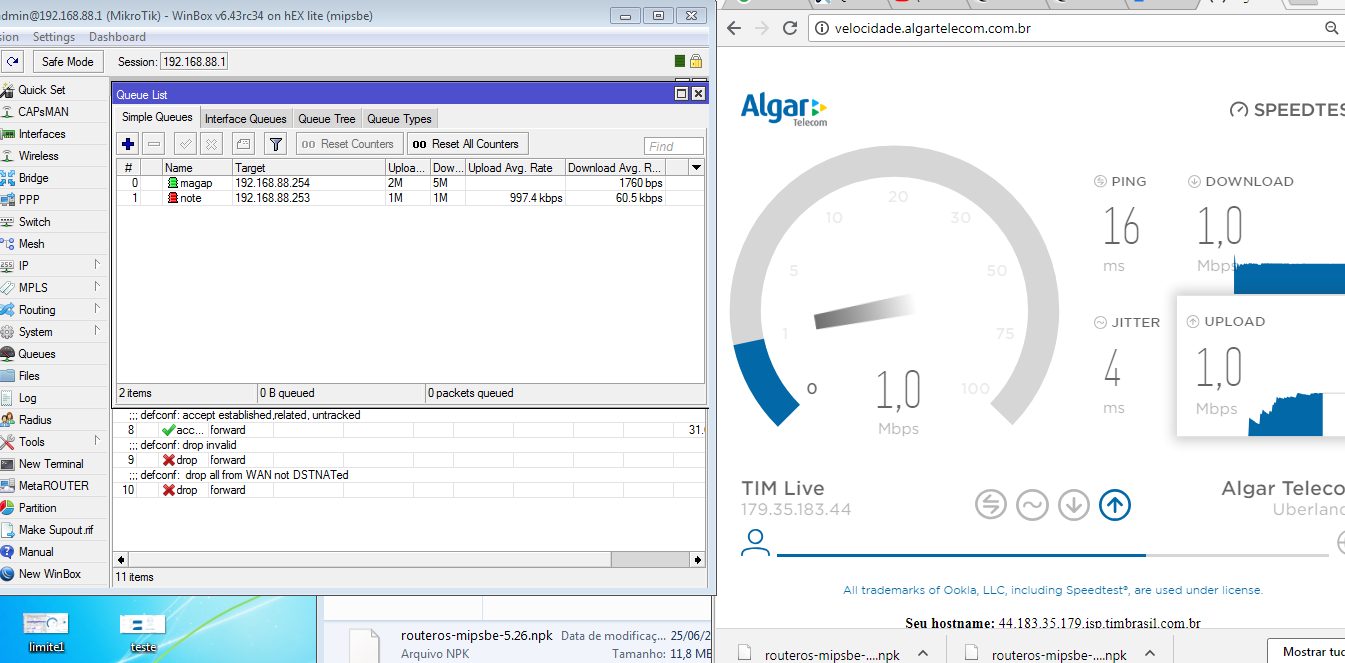Open the Dashboard menu in WinBox
Screen dimensions: 1345x663
118,37
